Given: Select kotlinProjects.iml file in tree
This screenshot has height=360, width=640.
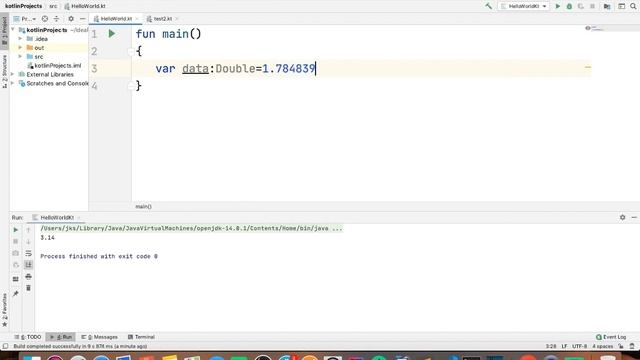Looking at the screenshot, I should [x=54, y=66].
